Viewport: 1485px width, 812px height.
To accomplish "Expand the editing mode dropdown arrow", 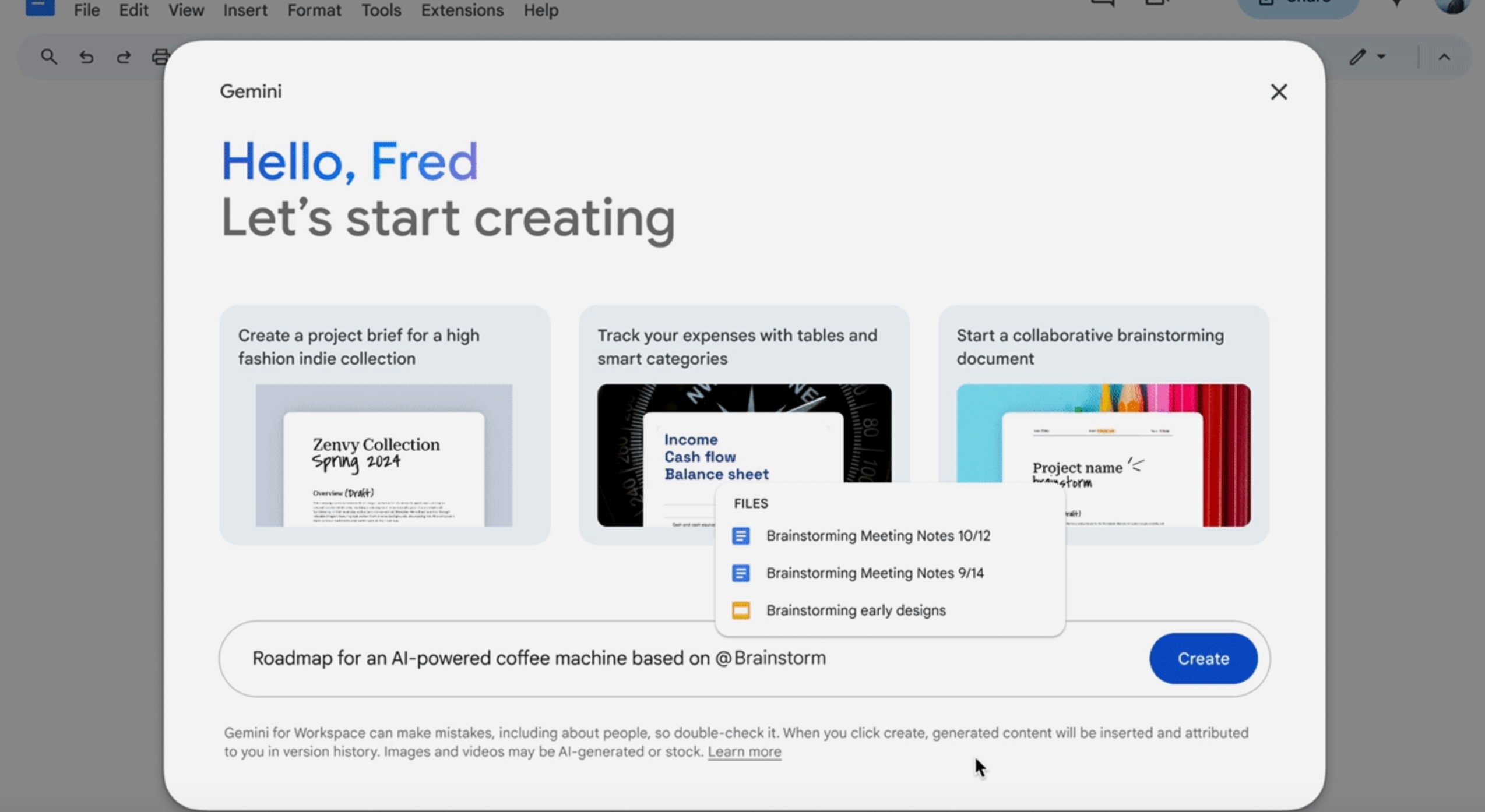I will (x=1381, y=57).
